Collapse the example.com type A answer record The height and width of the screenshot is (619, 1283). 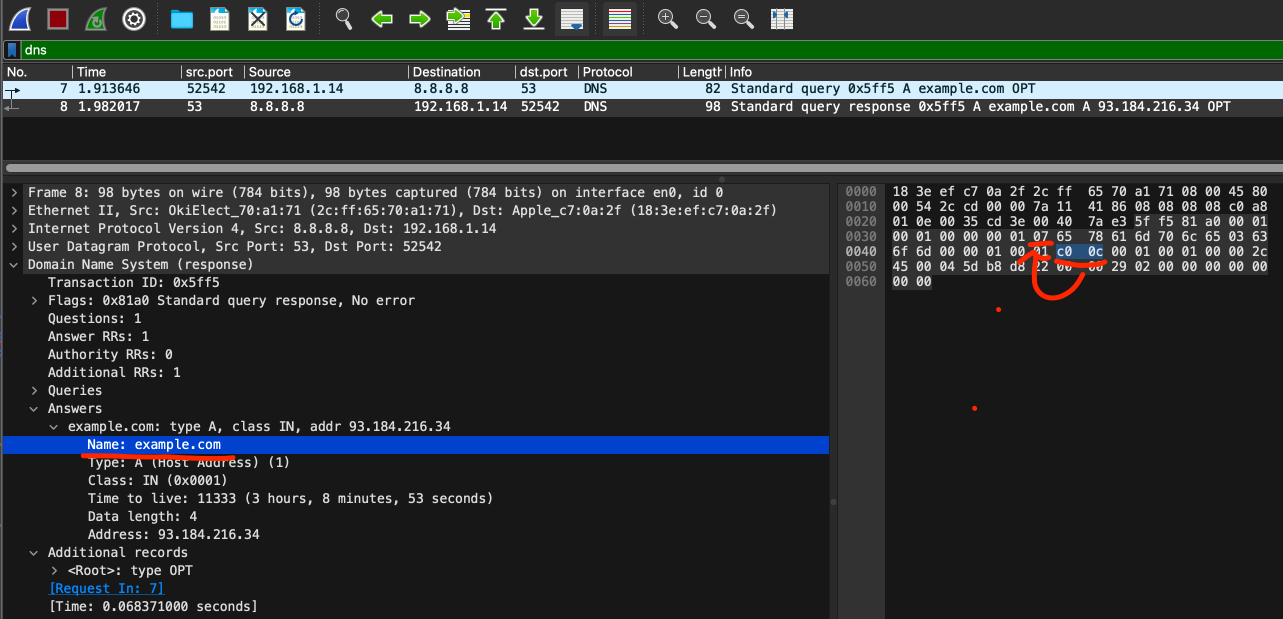coord(55,426)
